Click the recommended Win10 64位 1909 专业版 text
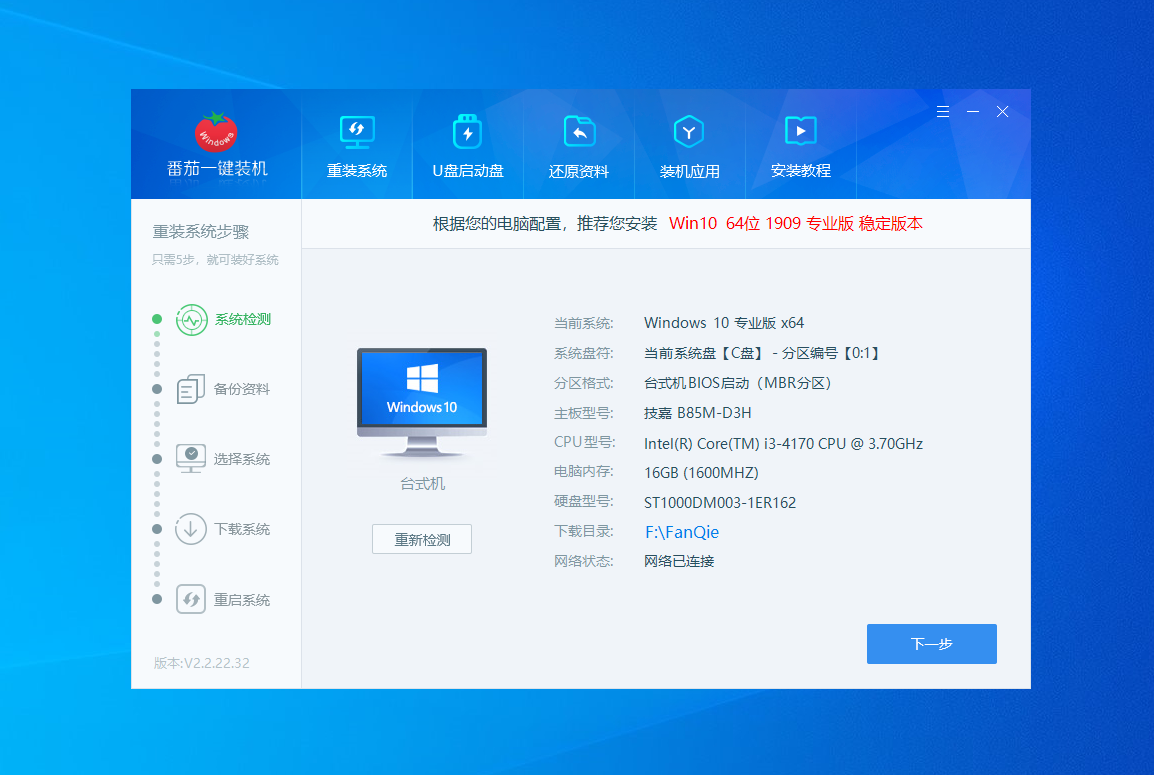Viewport: 1154px width, 775px height. click(795, 224)
